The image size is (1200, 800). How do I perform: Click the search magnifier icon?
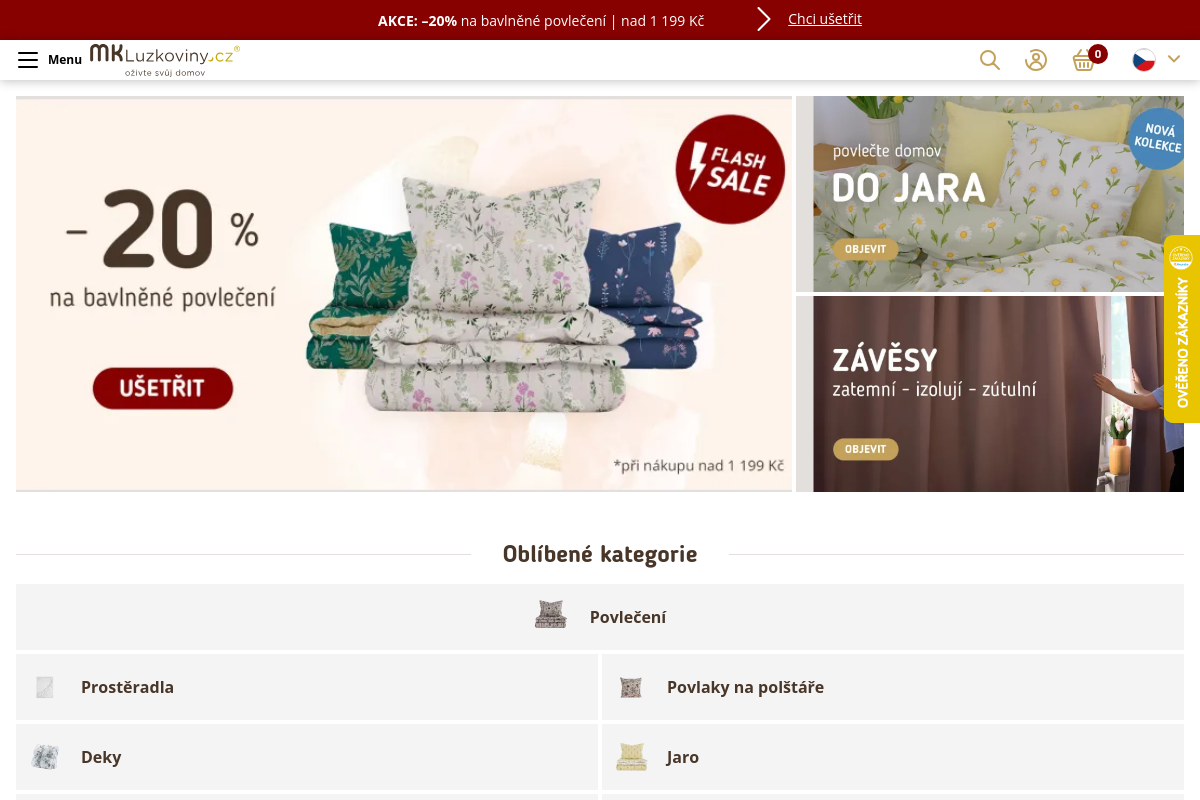coord(990,60)
